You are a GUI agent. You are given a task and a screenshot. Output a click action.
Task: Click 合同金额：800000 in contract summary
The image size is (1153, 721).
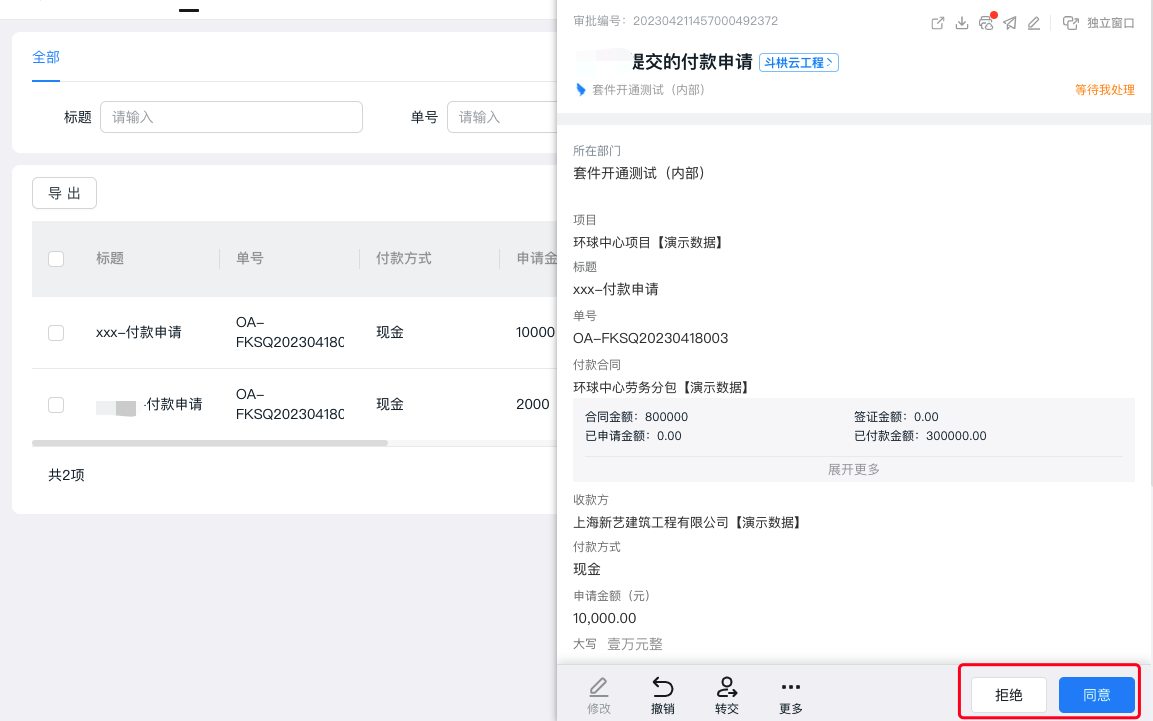tap(636, 417)
